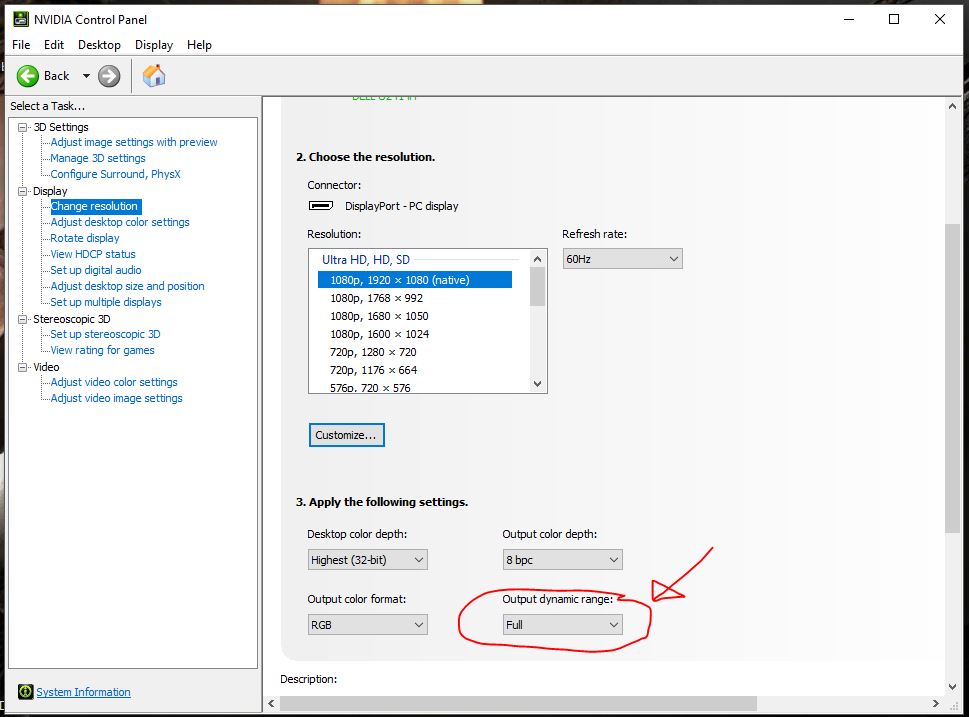Viewport: 969px width, 717px height.
Task: Open the Refresh rate 60Hz dropdown
Action: [x=622, y=259]
